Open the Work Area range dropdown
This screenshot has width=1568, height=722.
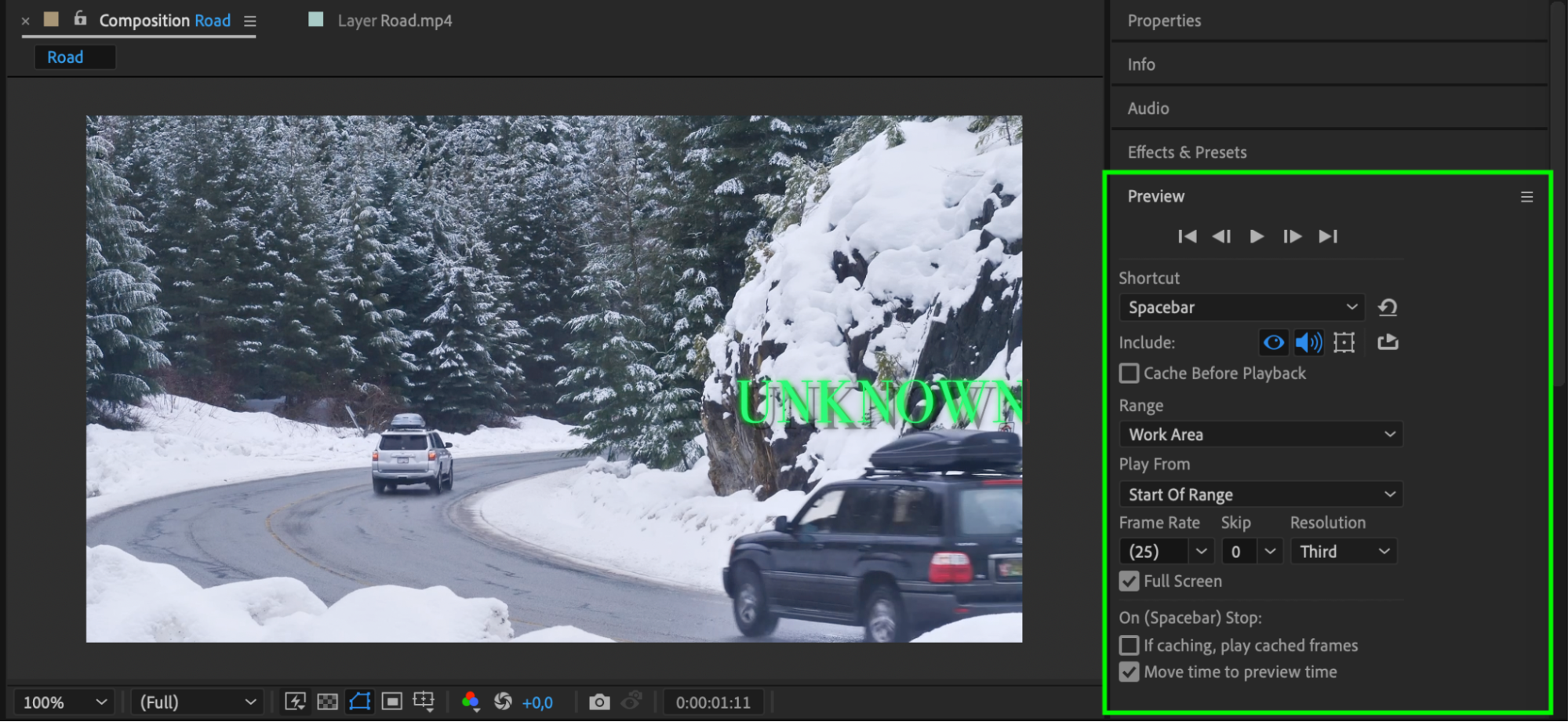click(x=1261, y=434)
